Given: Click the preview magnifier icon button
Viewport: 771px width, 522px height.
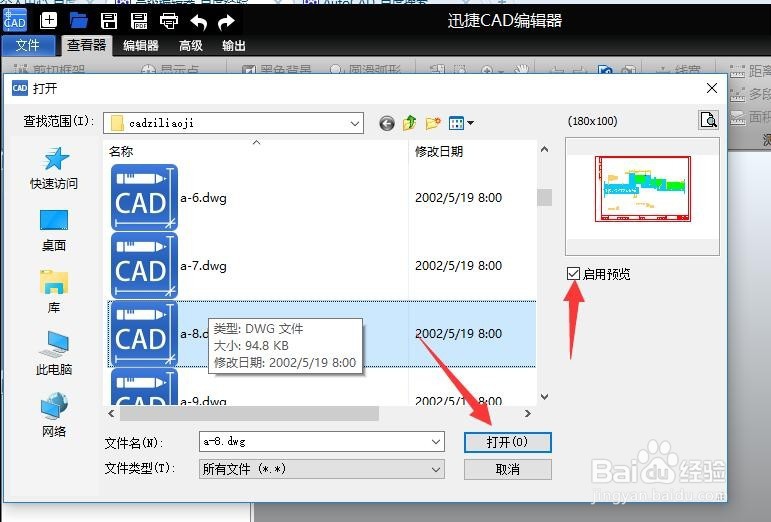Looking at the screenshot, I should pyautogui.click(x=709, y=120).
